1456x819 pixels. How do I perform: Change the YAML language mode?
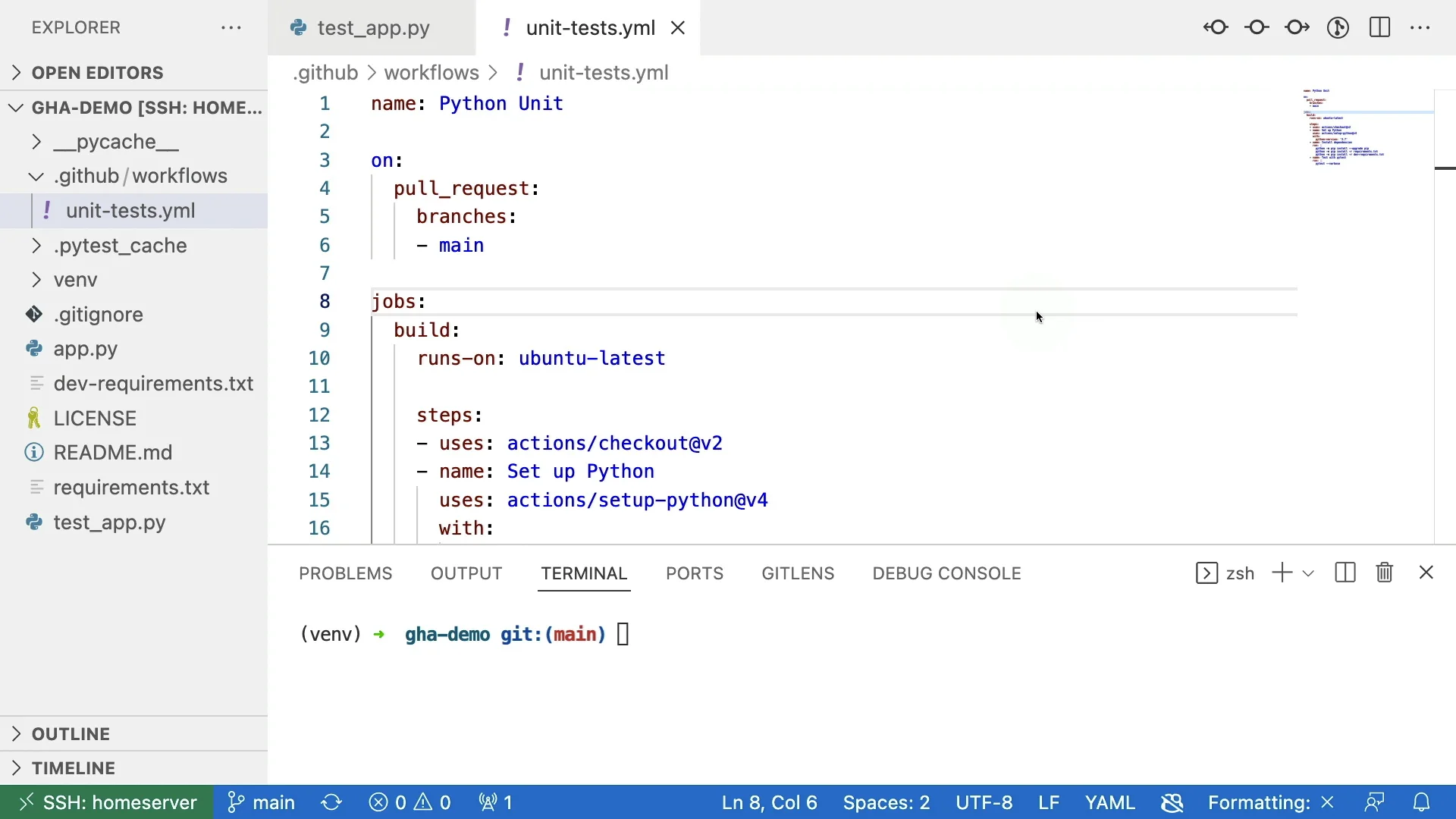(x=1109, y=802)
